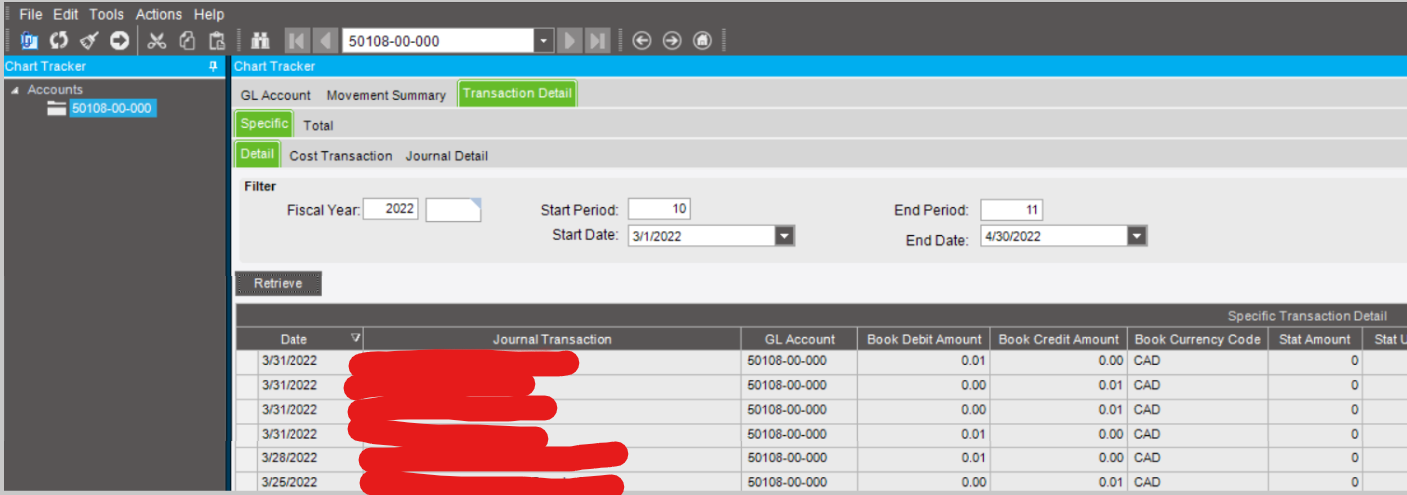Click the forward circle arrow icon
This screenshot has width=1407, height=495.
click(672, 41)
